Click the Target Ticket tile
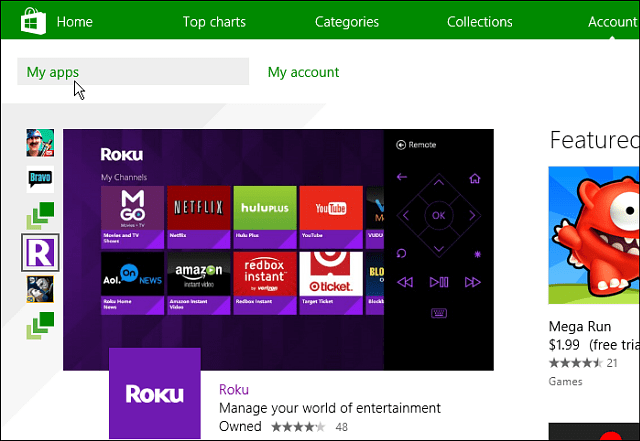Image resolution: width=640 pixels, height=441 pixels. (331, 283)
